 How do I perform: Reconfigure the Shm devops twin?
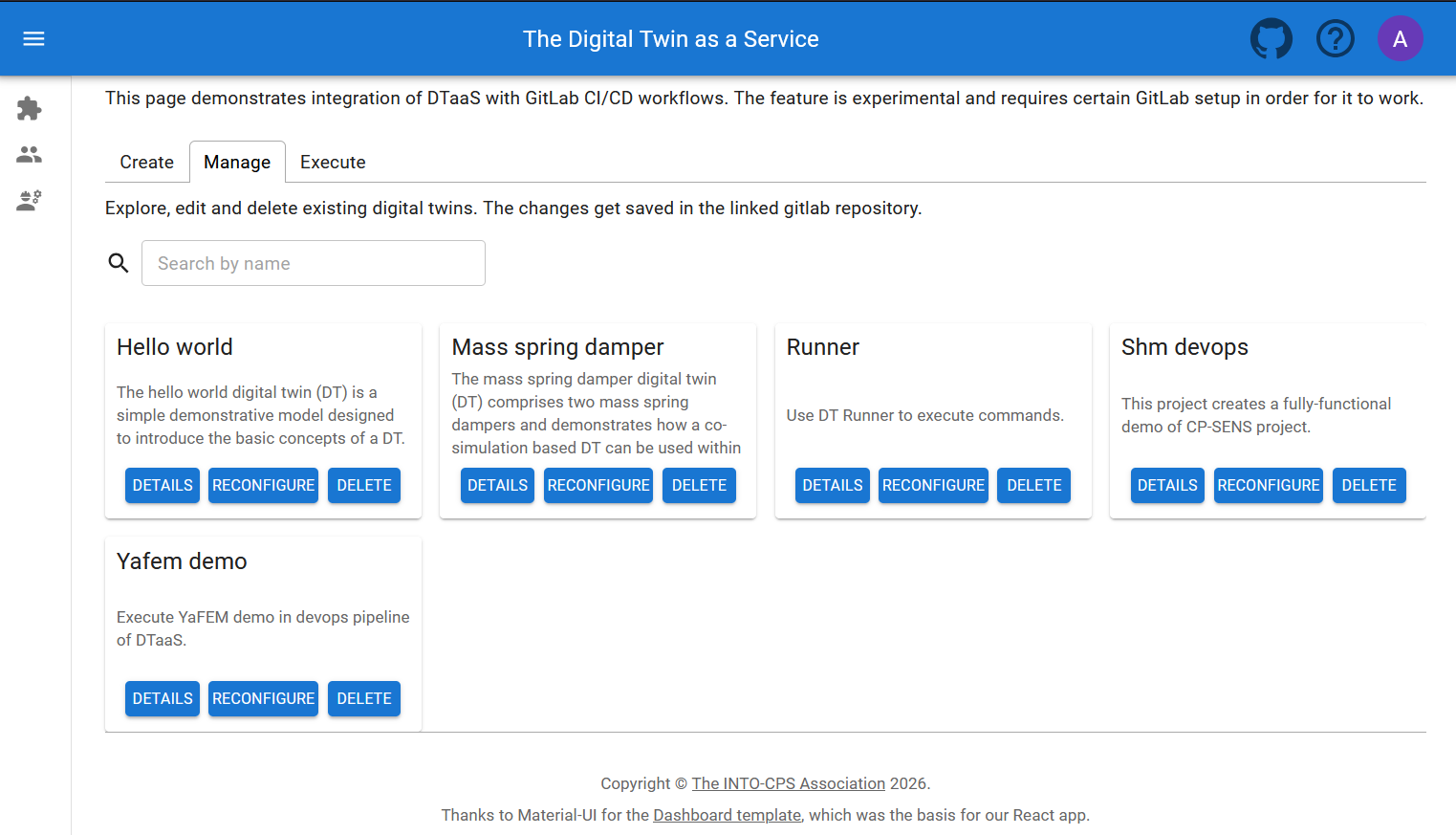[x=1268, y=485]
